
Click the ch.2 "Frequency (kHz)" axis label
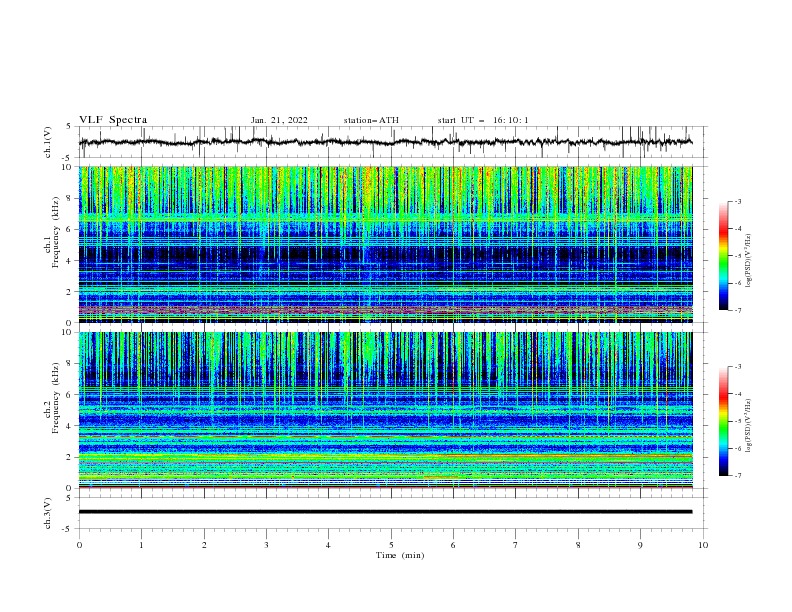[56, 397]
